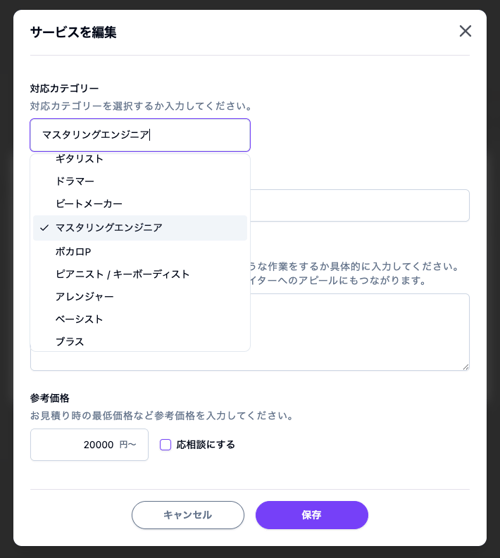Choose ボカロP from the category list
Image resolution: width=500 pixels, height=558 pixels.
point(140,252)
